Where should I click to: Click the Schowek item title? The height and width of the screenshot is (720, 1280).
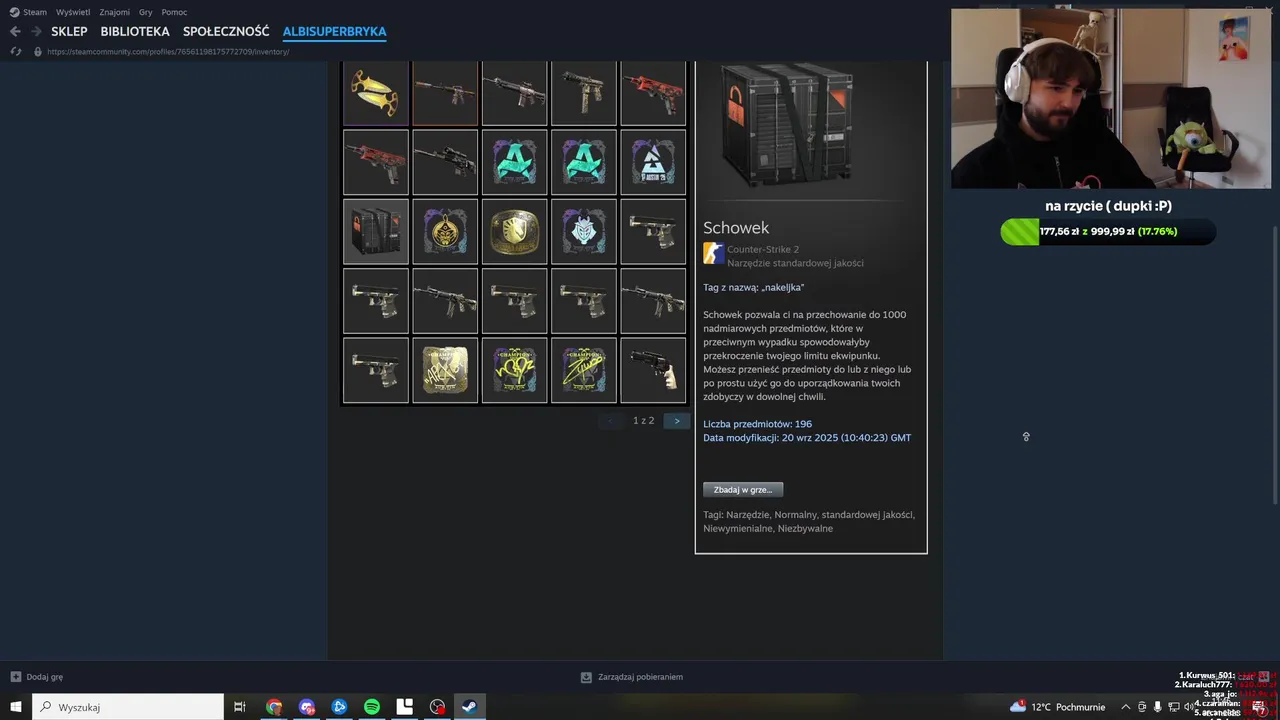(x=736, y=227)
